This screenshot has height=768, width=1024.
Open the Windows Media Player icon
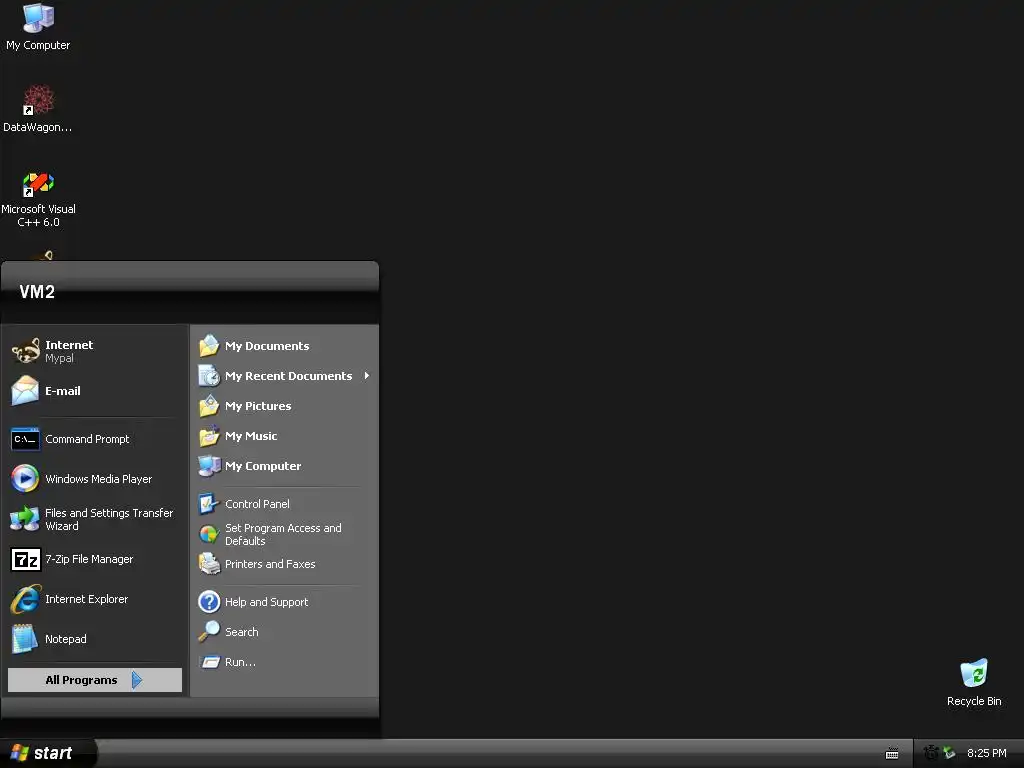point(25,479)
